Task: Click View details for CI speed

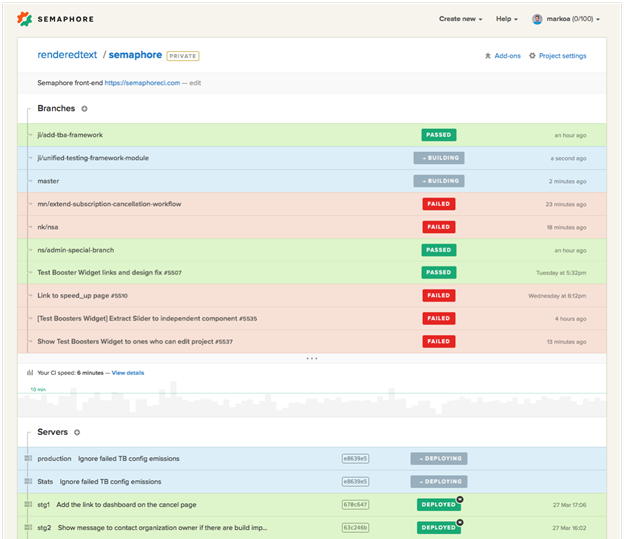Action: (x=128, y=372)
